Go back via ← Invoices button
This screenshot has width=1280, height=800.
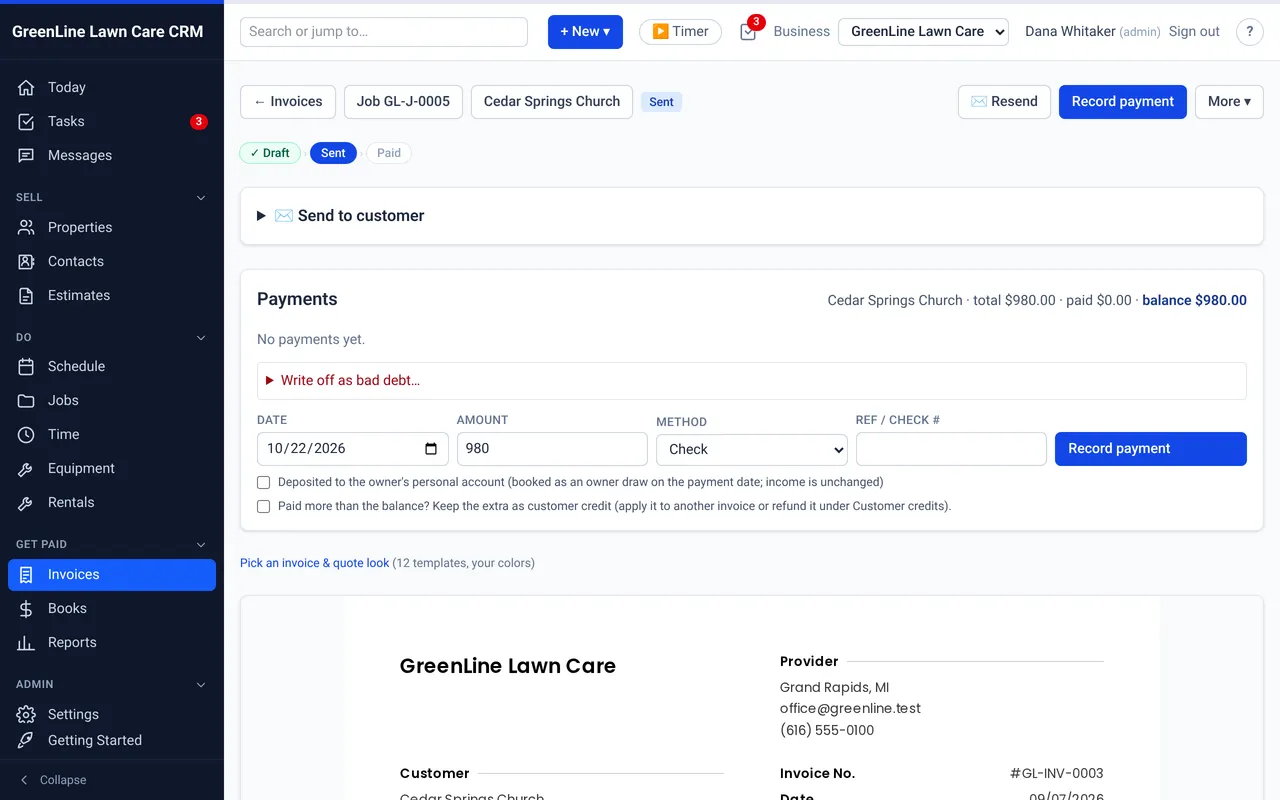288,102
